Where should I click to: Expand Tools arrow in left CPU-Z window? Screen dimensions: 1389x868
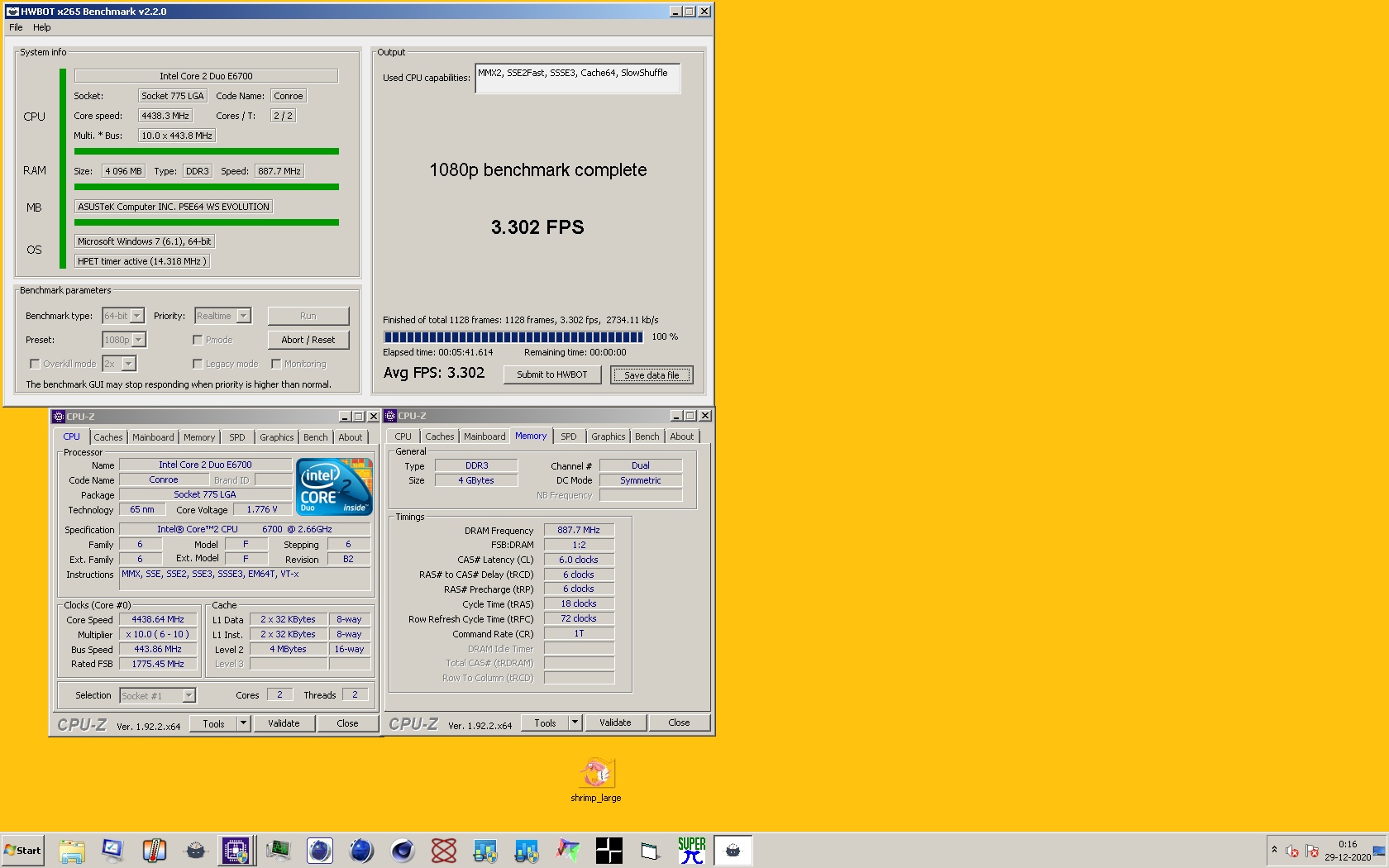coord(244,723)
